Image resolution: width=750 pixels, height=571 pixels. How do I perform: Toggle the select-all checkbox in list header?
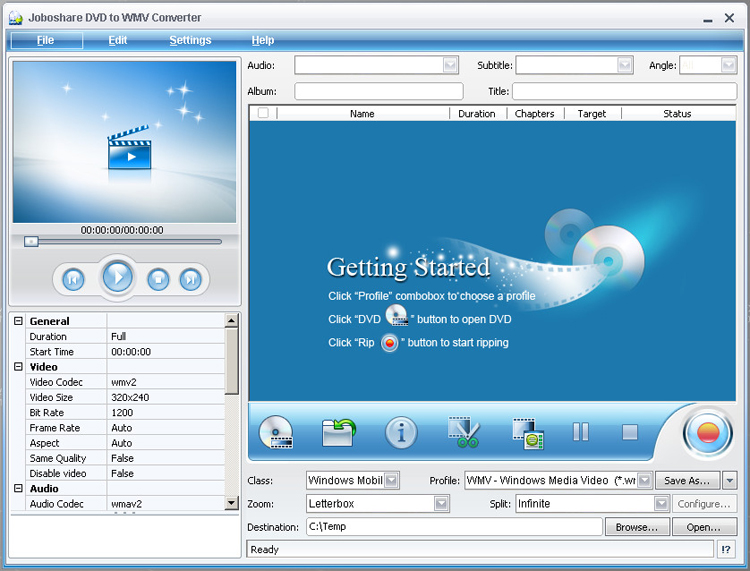click(263, 113)
